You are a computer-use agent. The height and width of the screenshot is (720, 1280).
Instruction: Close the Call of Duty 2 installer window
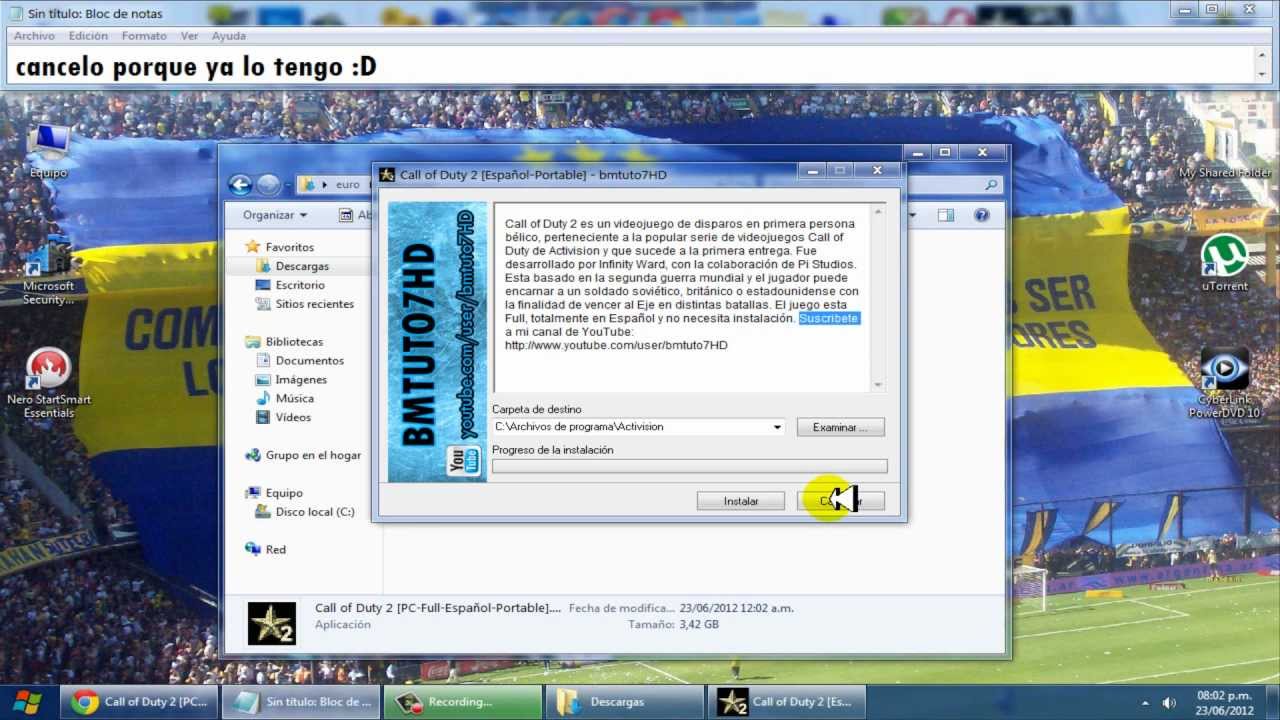pyautogui.click(x=877, y=171)
